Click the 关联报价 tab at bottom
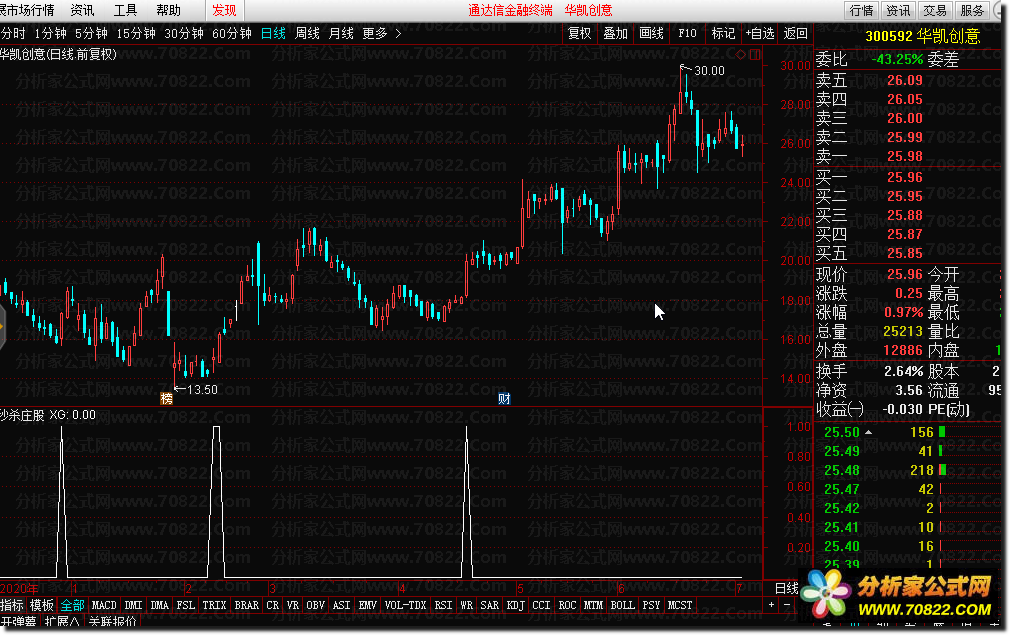Viewport: 1011px width, 635px height. tap(112, 622)
